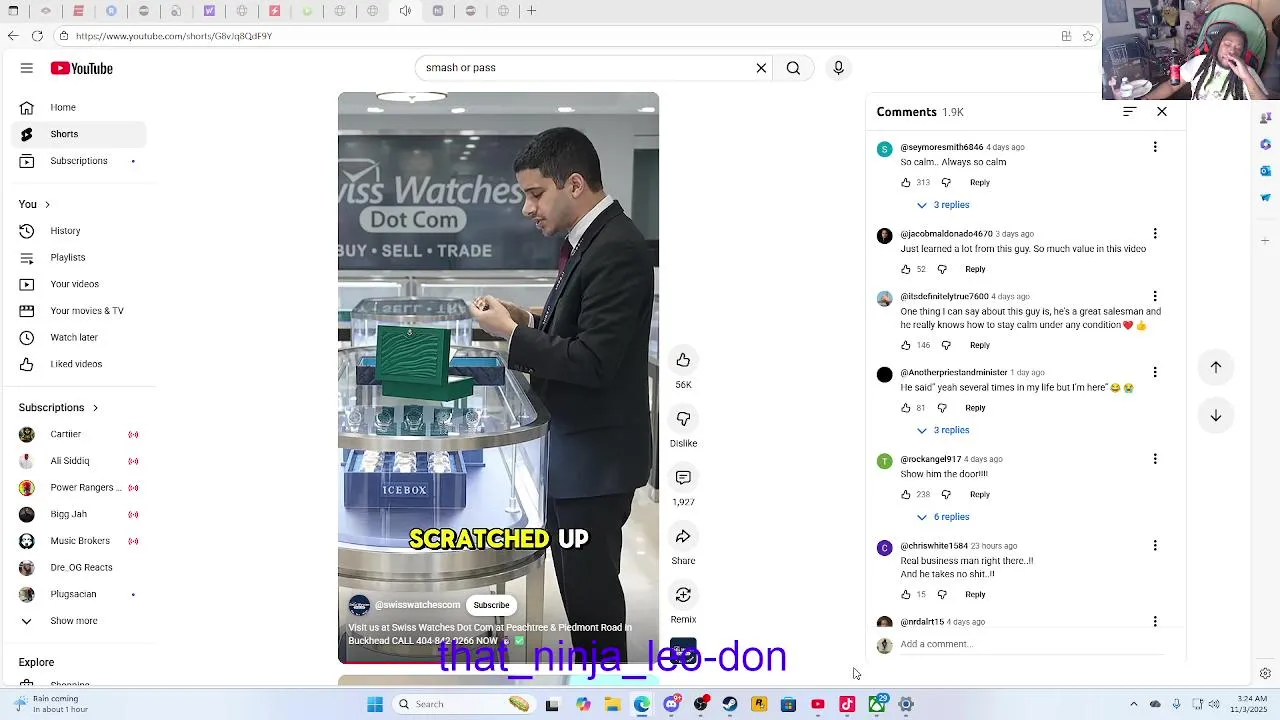Open the @swisswatchescom channel link
The width and height of the screenshot is (1280, 720).
pos(417,605)
